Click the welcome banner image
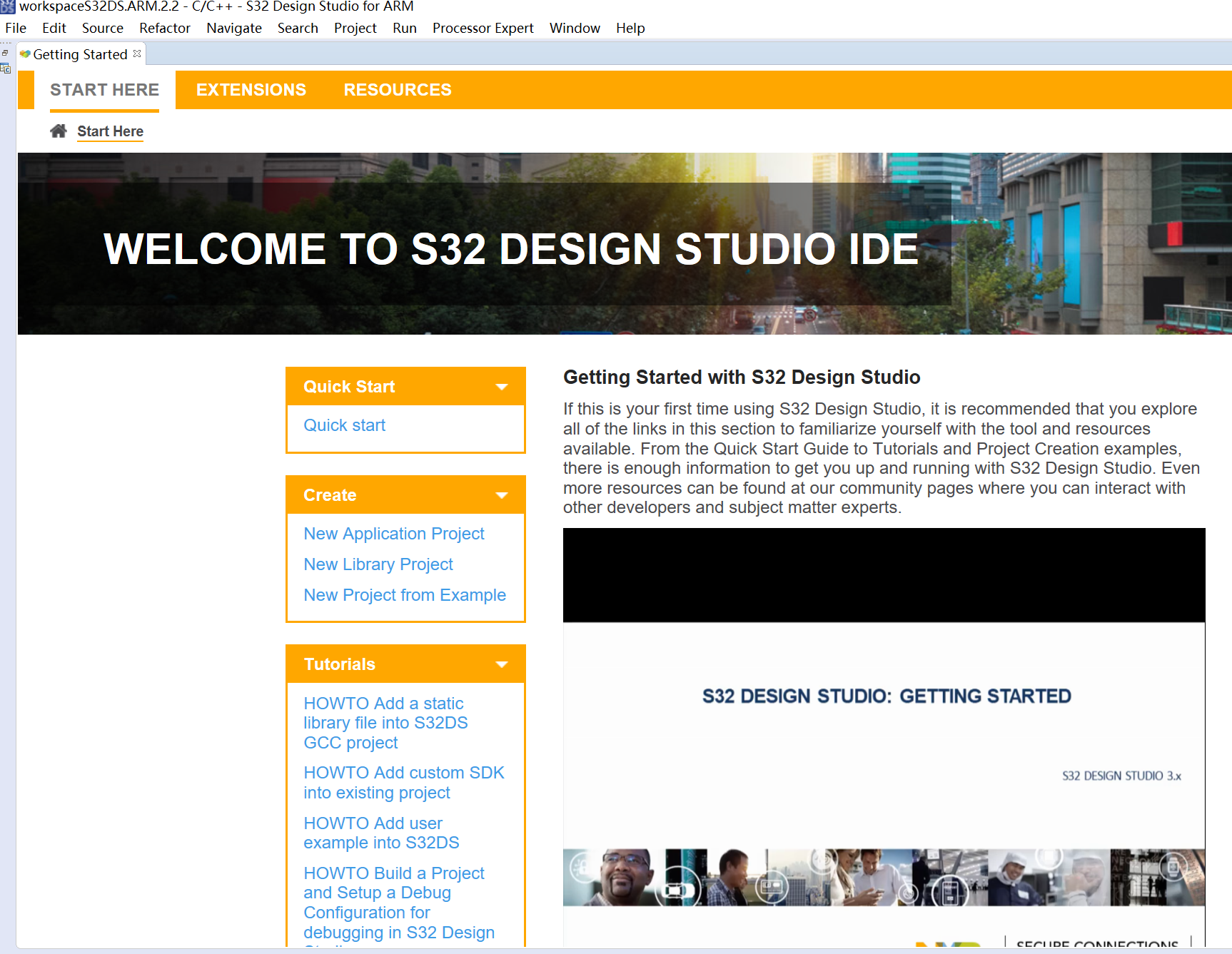1232x954 pixels. coord(625,243)
